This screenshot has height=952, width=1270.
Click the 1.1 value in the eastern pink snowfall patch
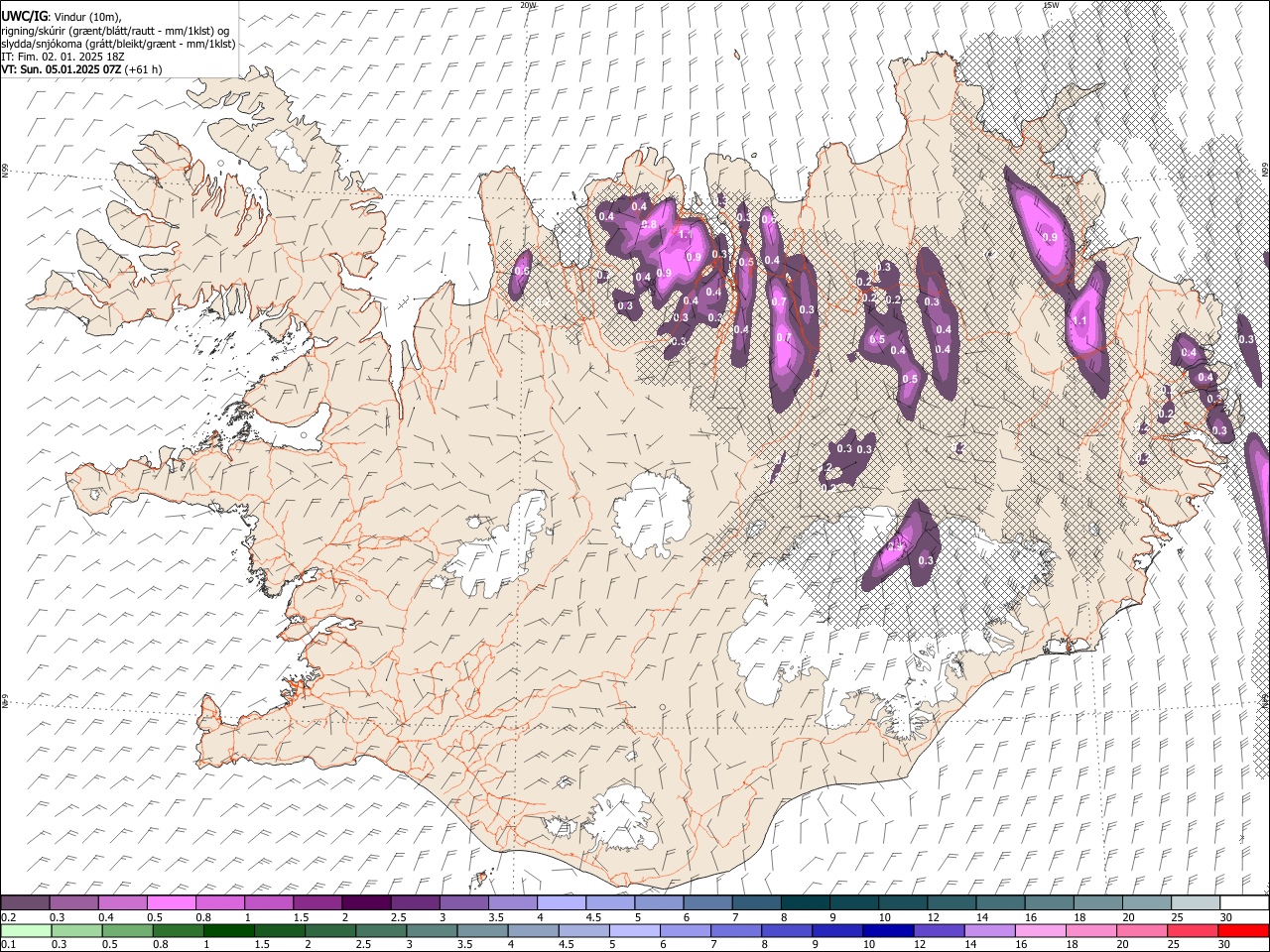[x=1079, y=321]
